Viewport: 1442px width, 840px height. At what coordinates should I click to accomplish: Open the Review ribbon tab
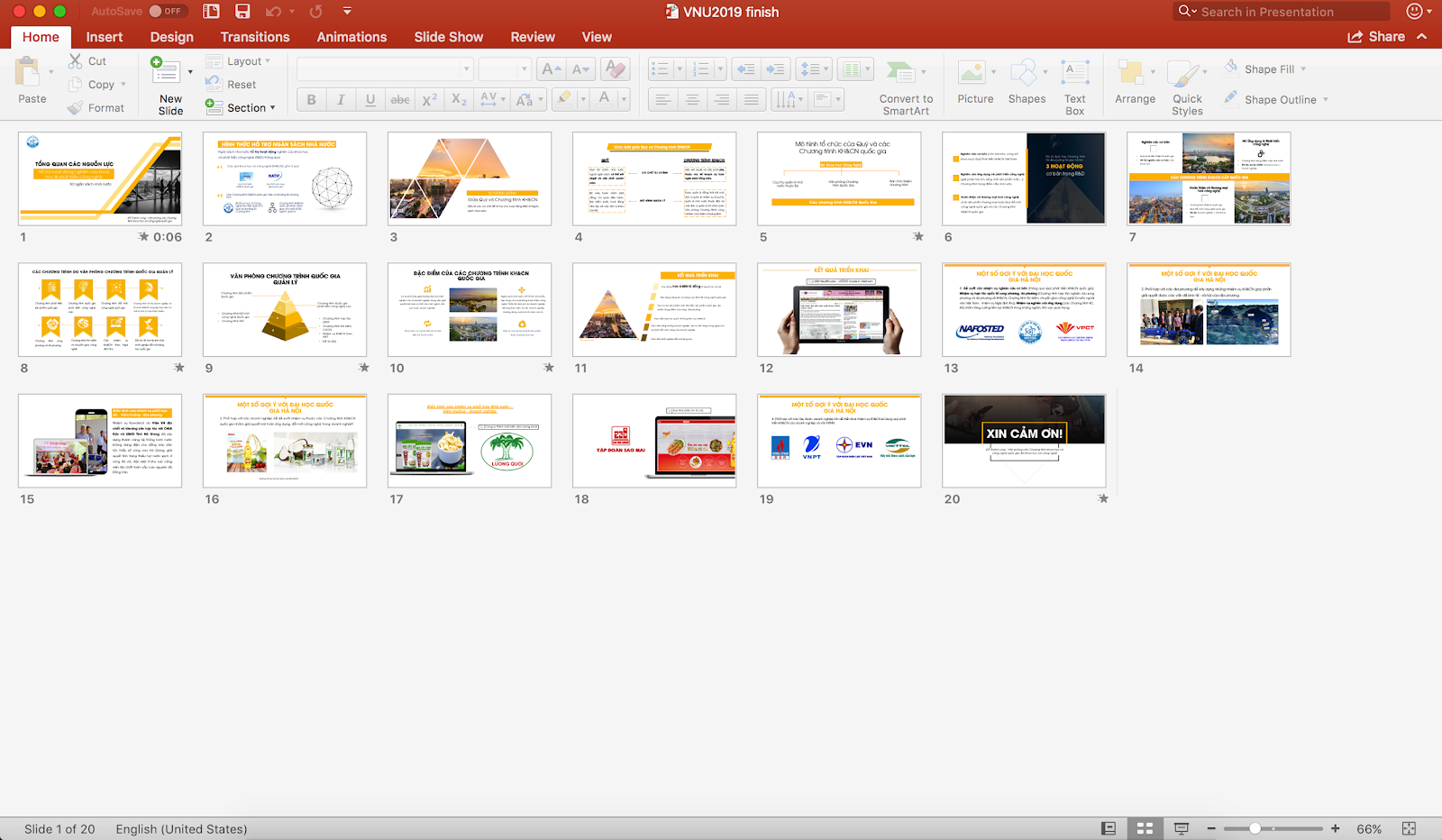point(532,37)
